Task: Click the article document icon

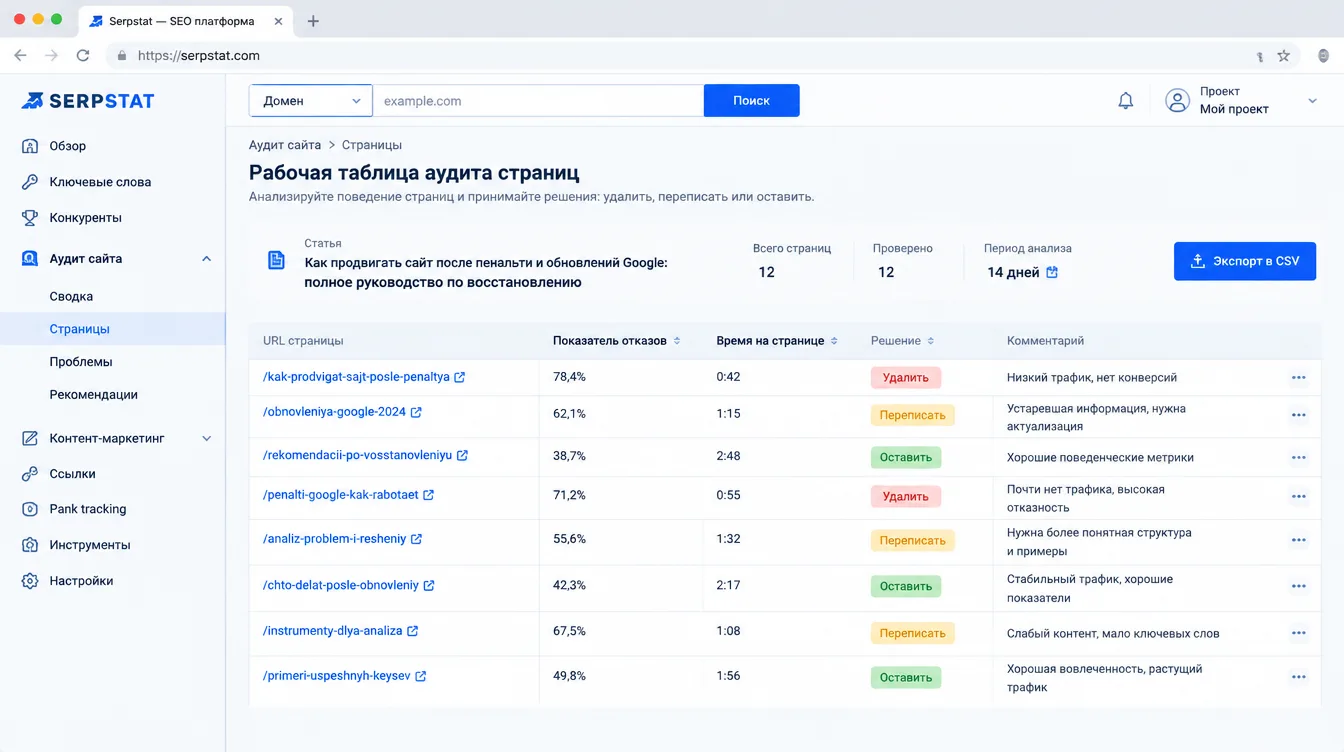Action: (x=276, y=260)
